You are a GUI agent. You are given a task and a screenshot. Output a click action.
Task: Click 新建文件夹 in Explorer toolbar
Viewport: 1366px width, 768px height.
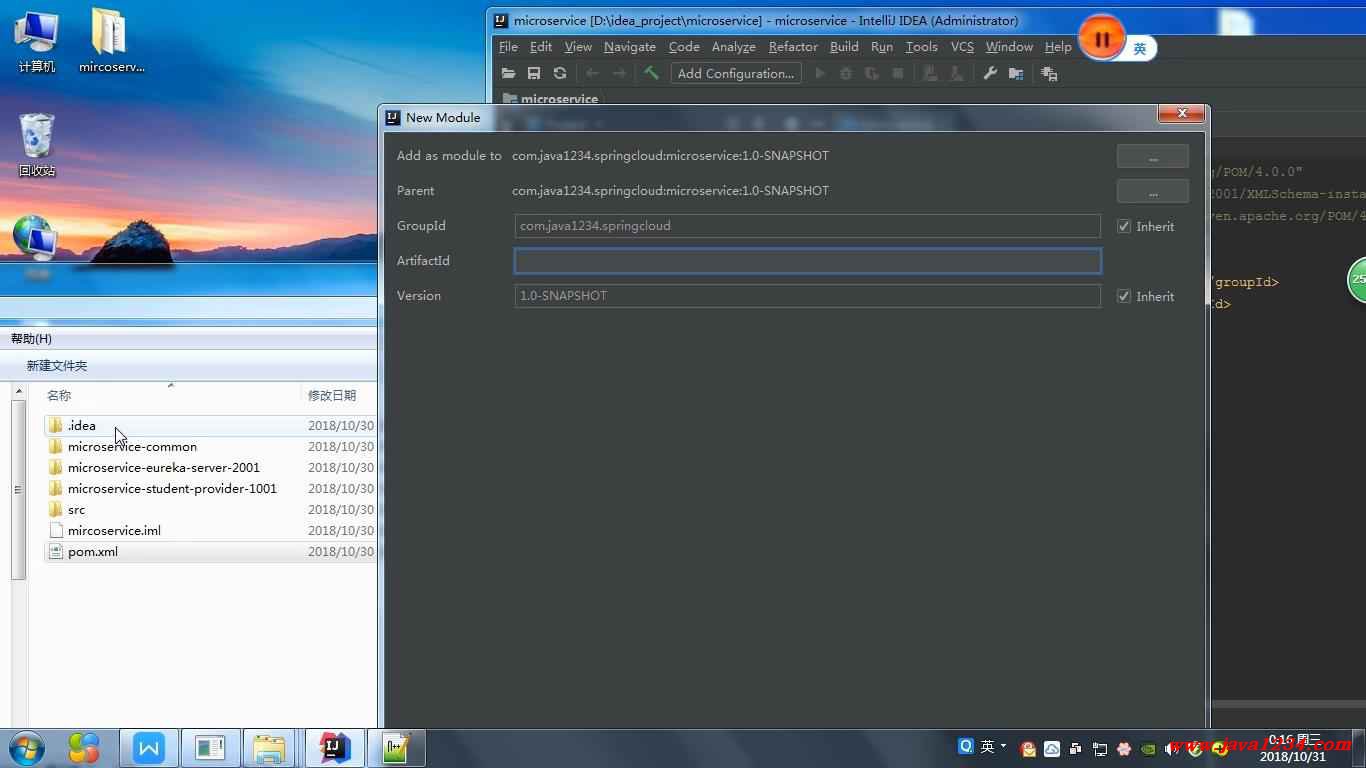(x=57, y=366)
